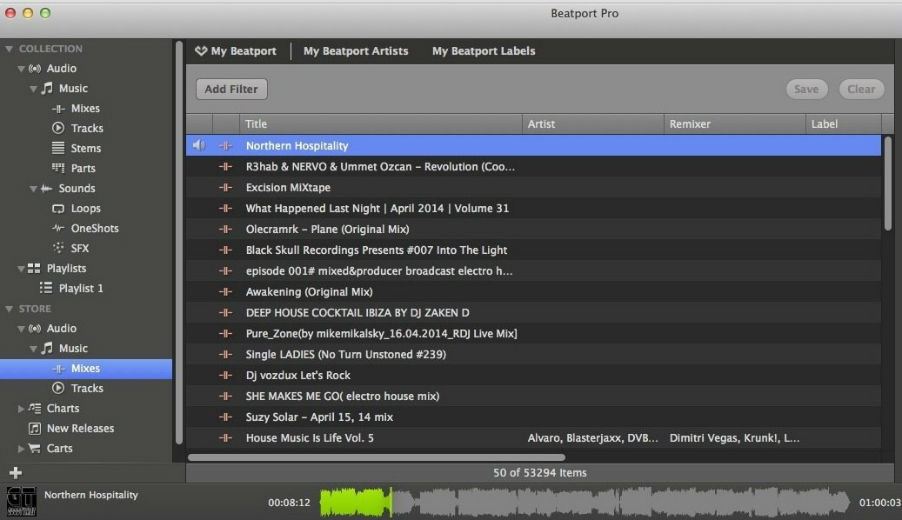The width and height of the screenshot is (902, 520).
Task: Click the Save filter button
Action: tap(806, 89)
